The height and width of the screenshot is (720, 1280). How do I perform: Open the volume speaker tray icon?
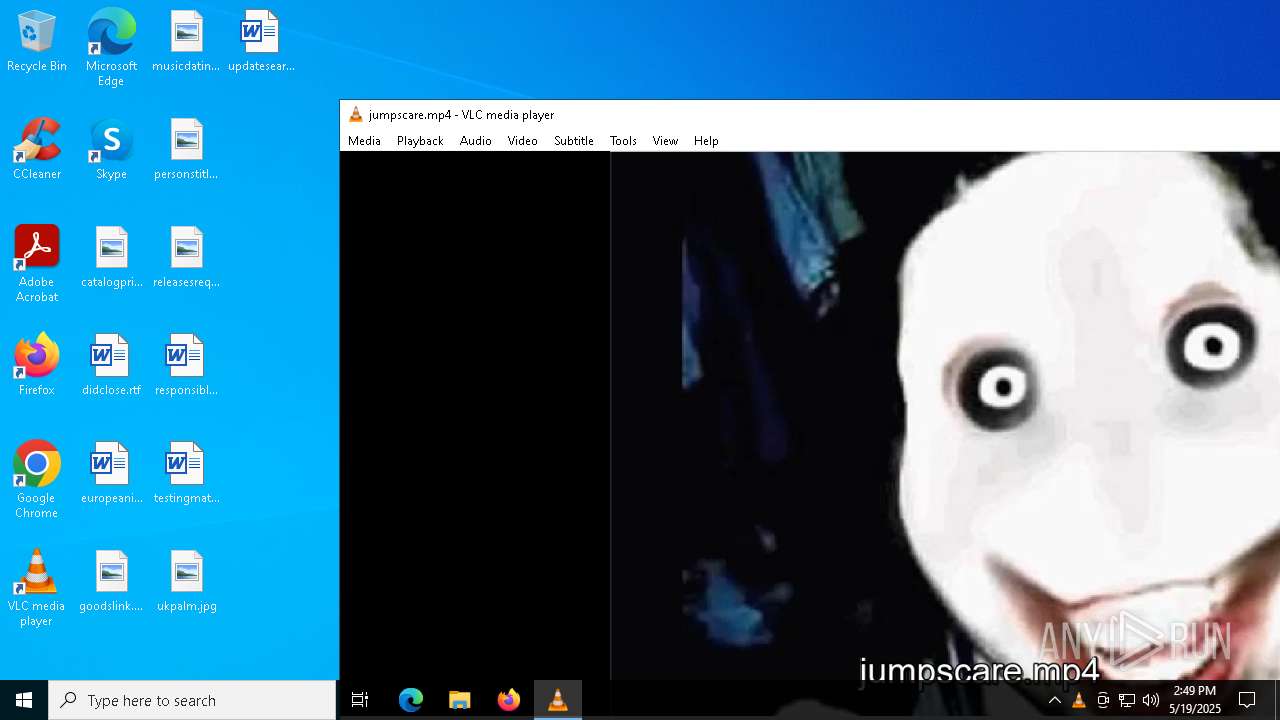pos(1151,700)
